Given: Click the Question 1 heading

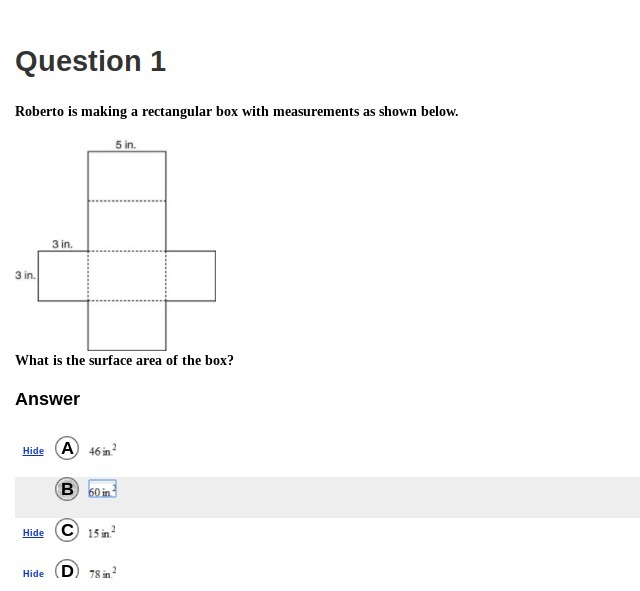Looking at the screenshot, I should (x=90, y=61).
